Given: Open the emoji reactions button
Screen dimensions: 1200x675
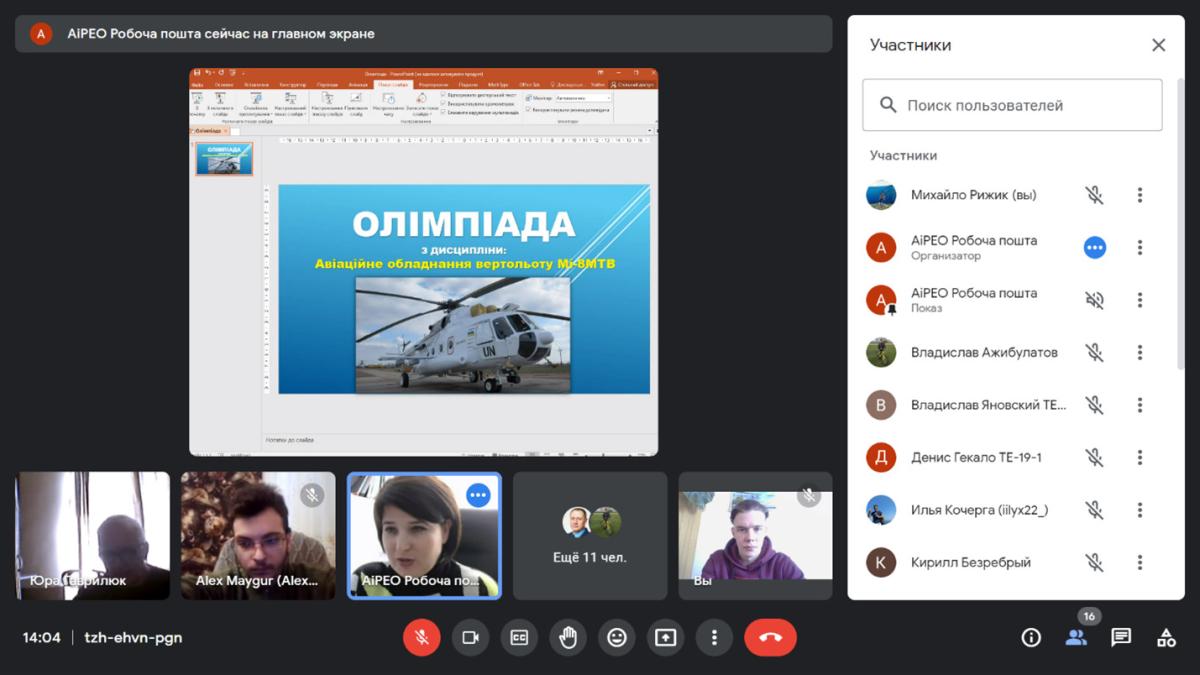Looking at the screenshot, I should coord(617,637).
